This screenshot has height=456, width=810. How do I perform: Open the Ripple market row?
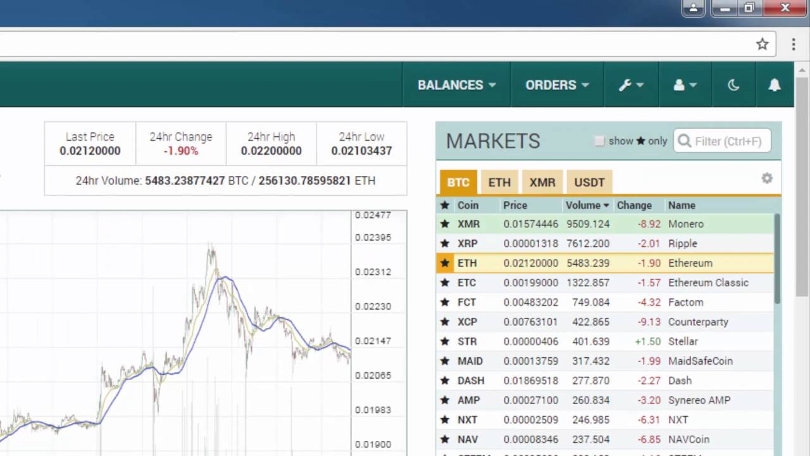(605, 244)
